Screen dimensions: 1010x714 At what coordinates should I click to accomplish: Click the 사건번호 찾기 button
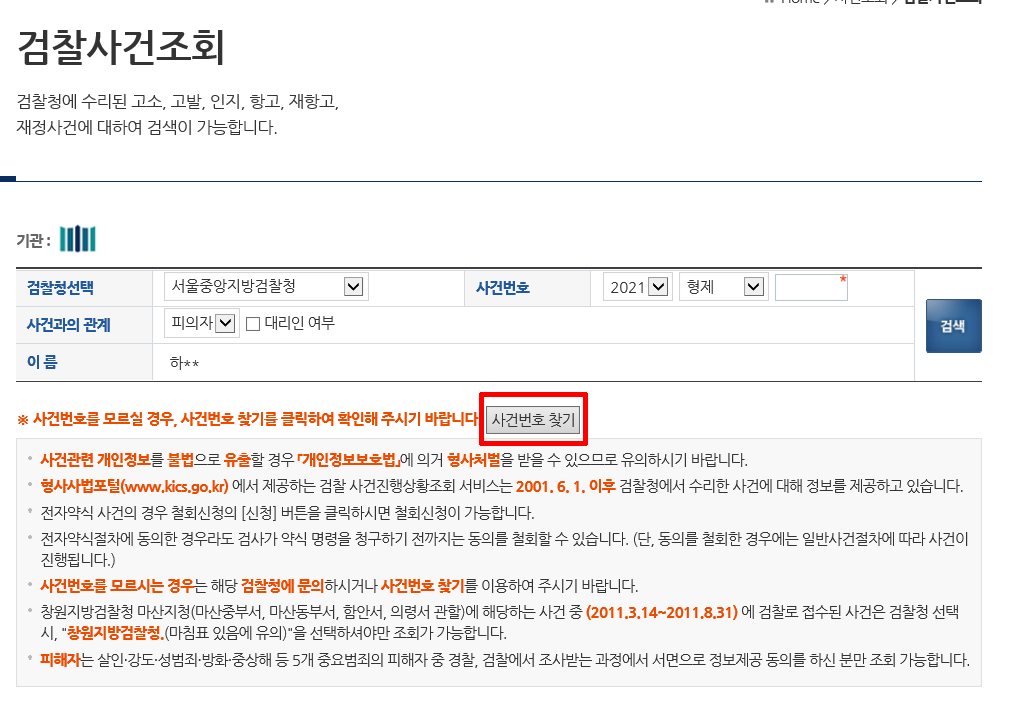tap(533, 419)
